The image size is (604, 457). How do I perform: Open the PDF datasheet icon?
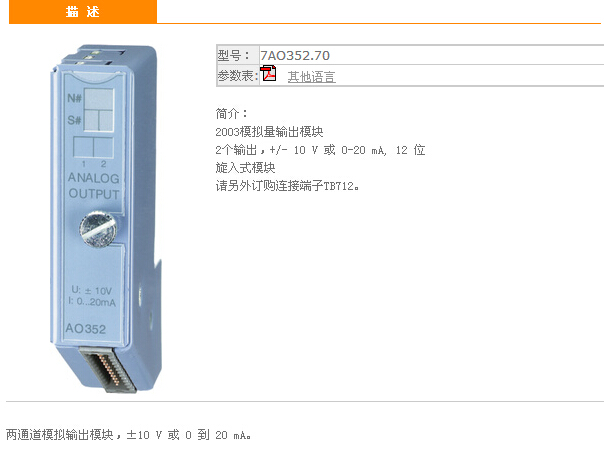tap(268, 73)
